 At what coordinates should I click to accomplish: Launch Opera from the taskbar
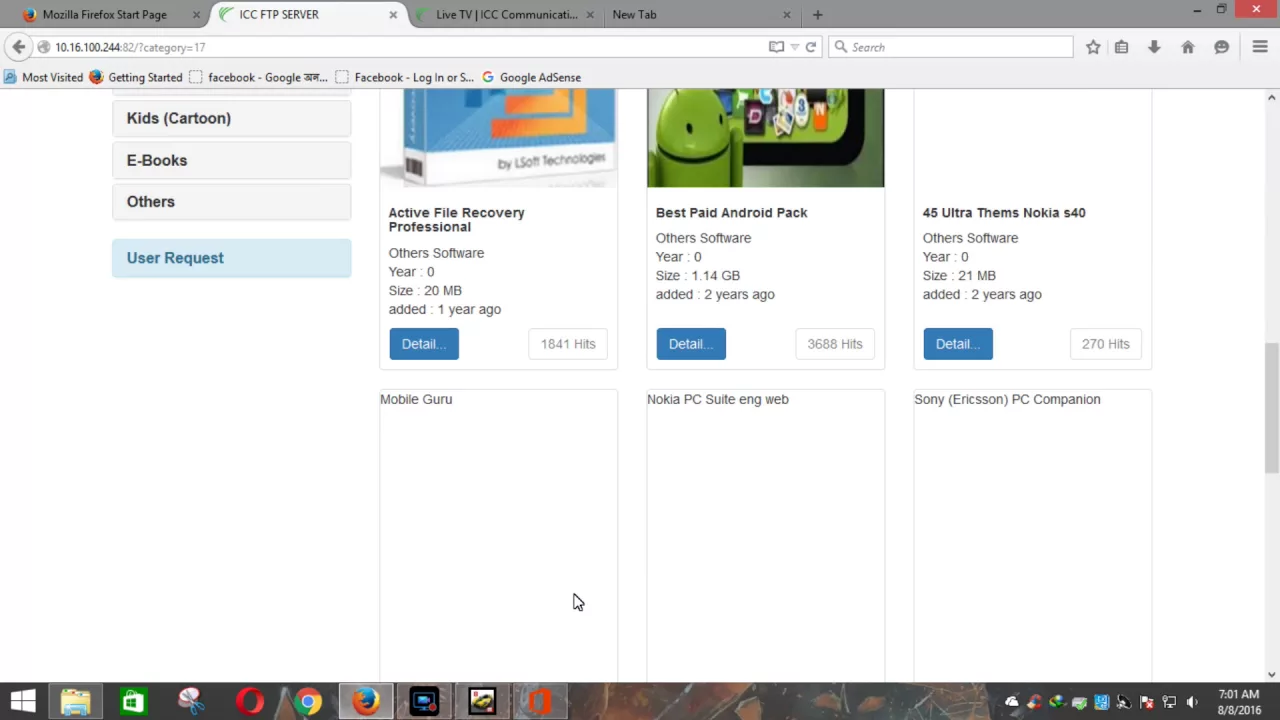click(250, 701)
